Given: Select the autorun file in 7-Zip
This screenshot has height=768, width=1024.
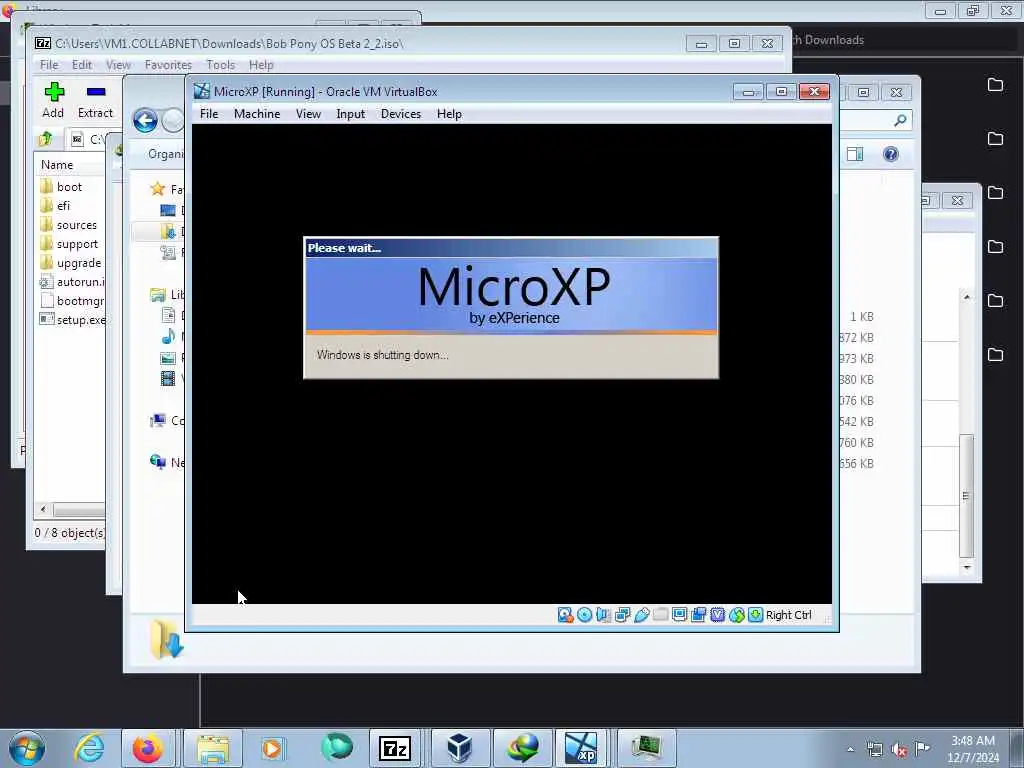Looking at the screenshot, I should pos(71,281).
